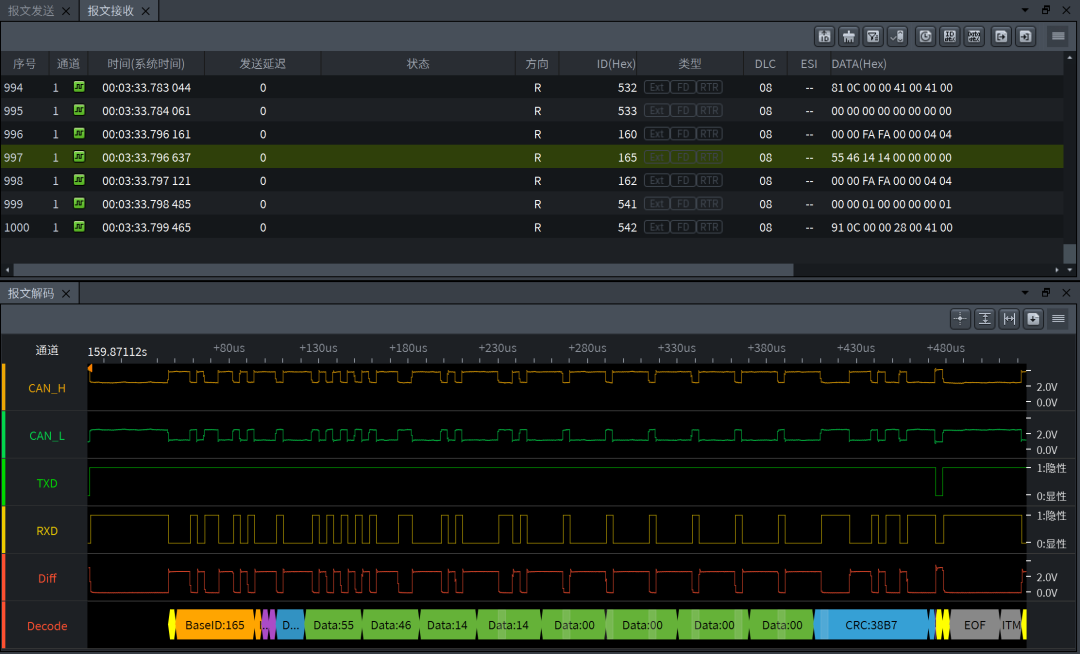Viewport: 1080px width, 654px height.
Task: Switch to the 报文发送 tab
Action: (x=33, y=11)
